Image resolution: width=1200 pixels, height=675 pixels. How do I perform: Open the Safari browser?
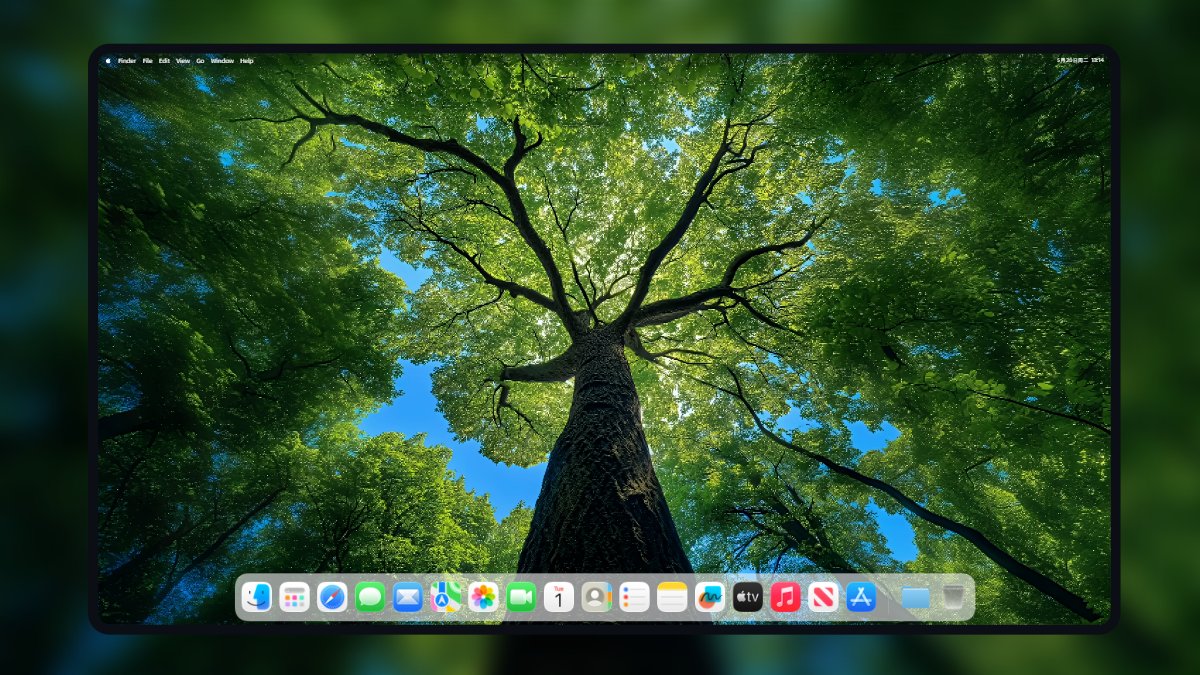coord(332,598)
